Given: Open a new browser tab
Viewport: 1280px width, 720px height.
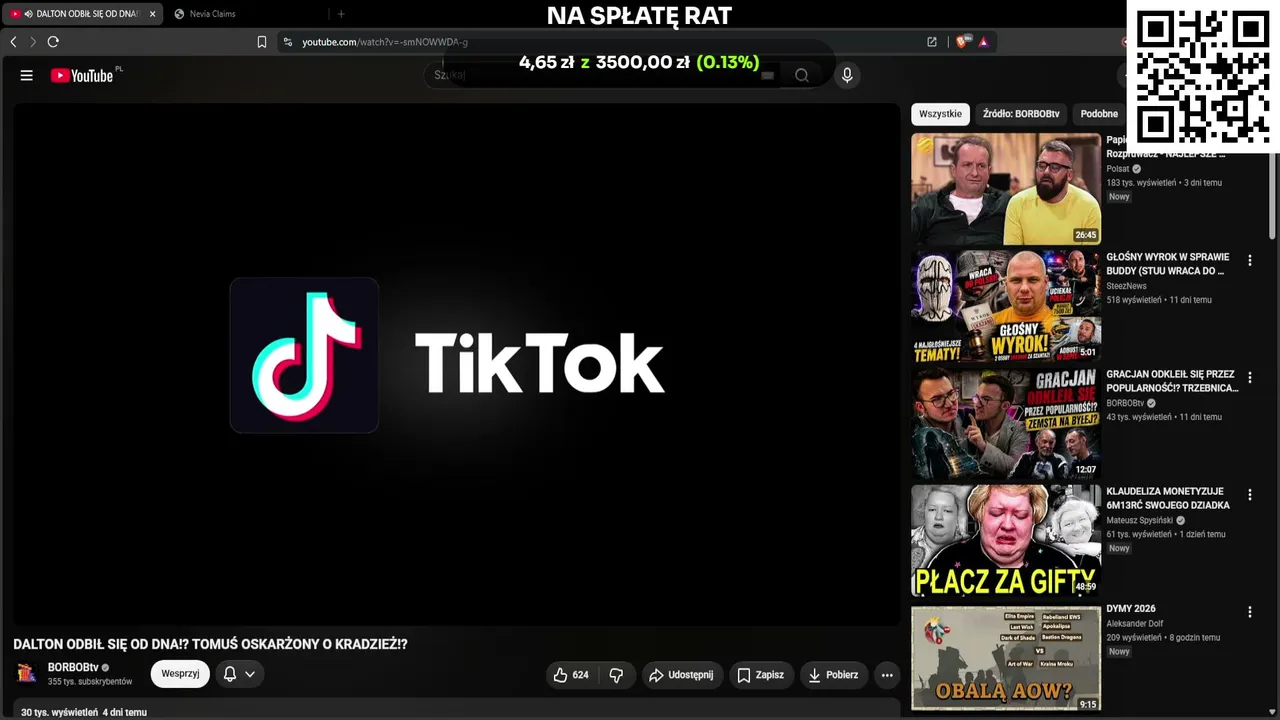Looking at the screenshot, I should (341, 14).
